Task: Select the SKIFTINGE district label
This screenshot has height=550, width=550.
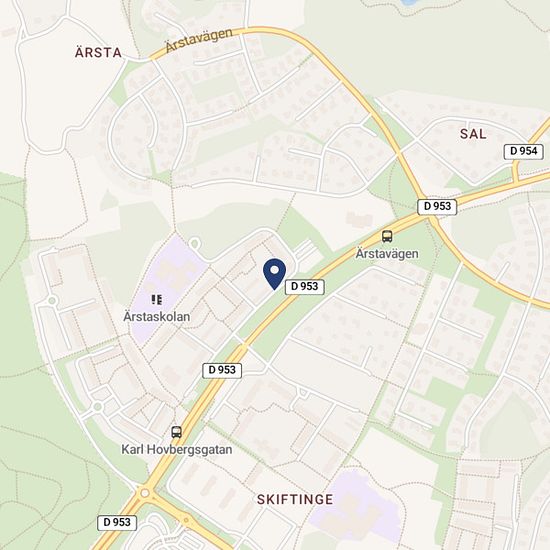Action: coord(295,499)
